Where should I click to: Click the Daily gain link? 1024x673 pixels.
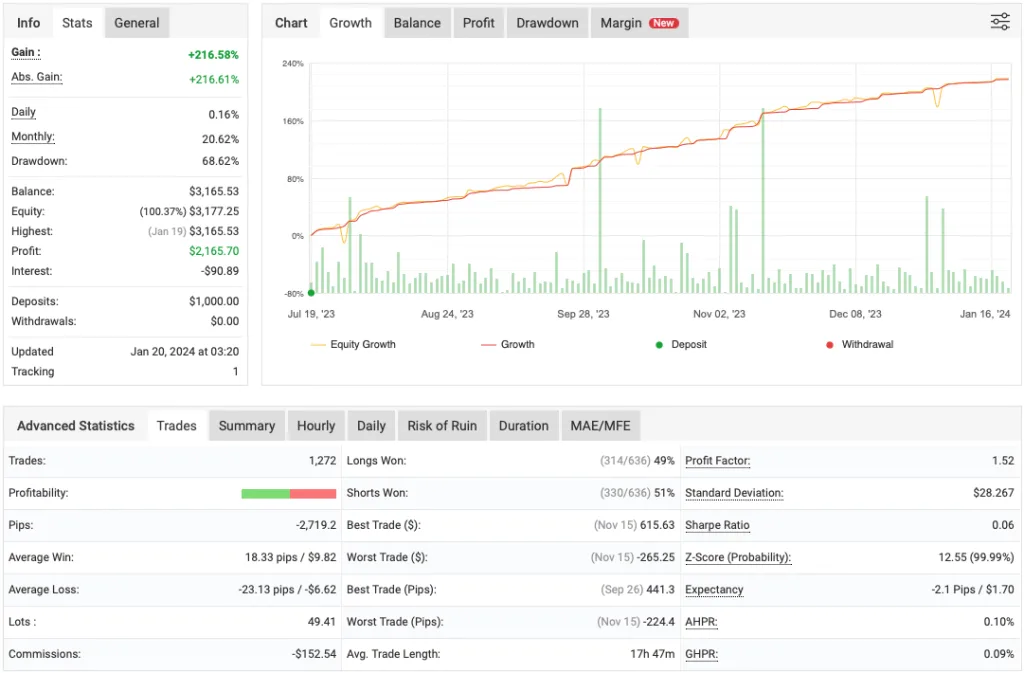[21, 112]
